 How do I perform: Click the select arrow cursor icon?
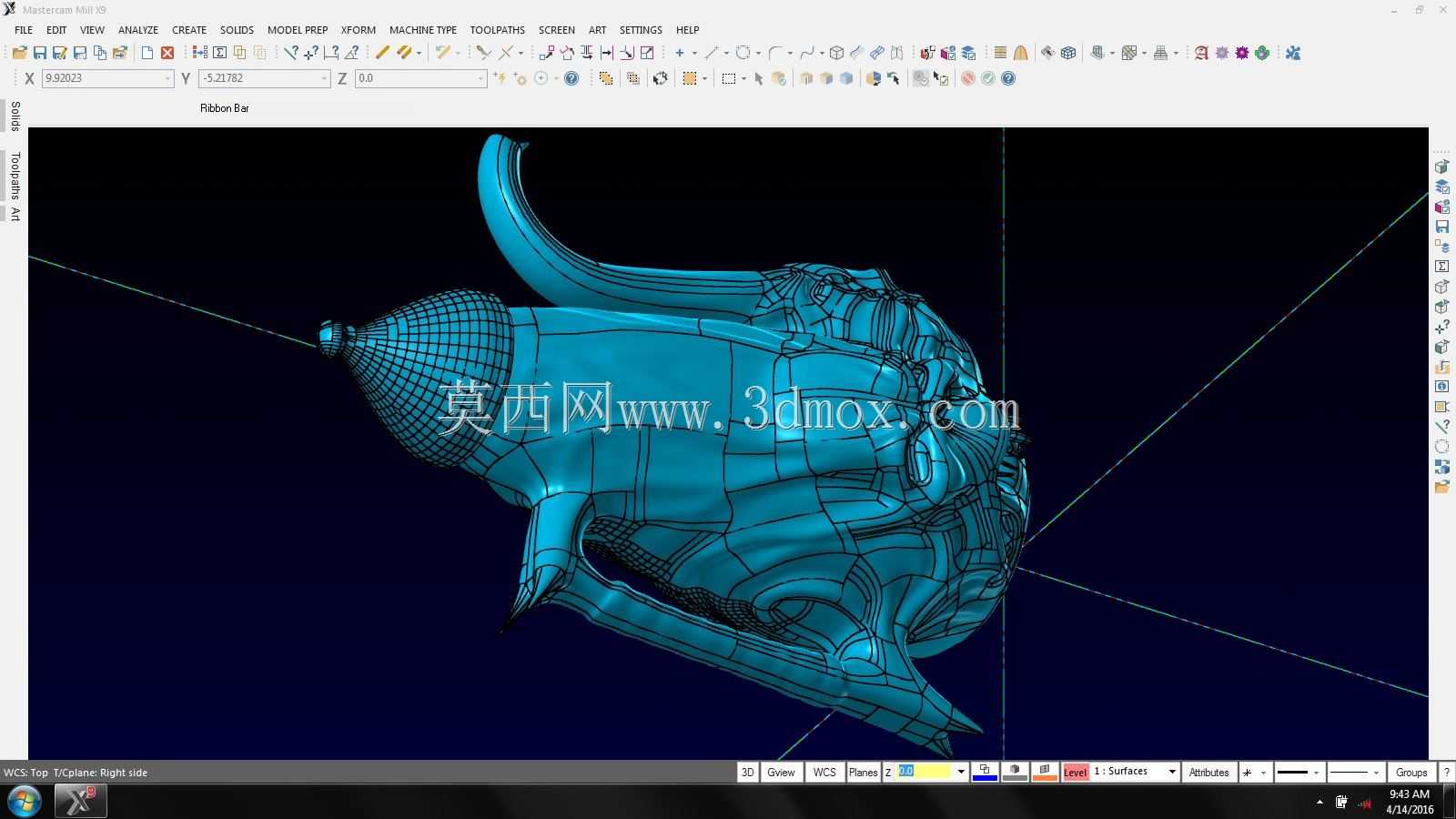759,78
